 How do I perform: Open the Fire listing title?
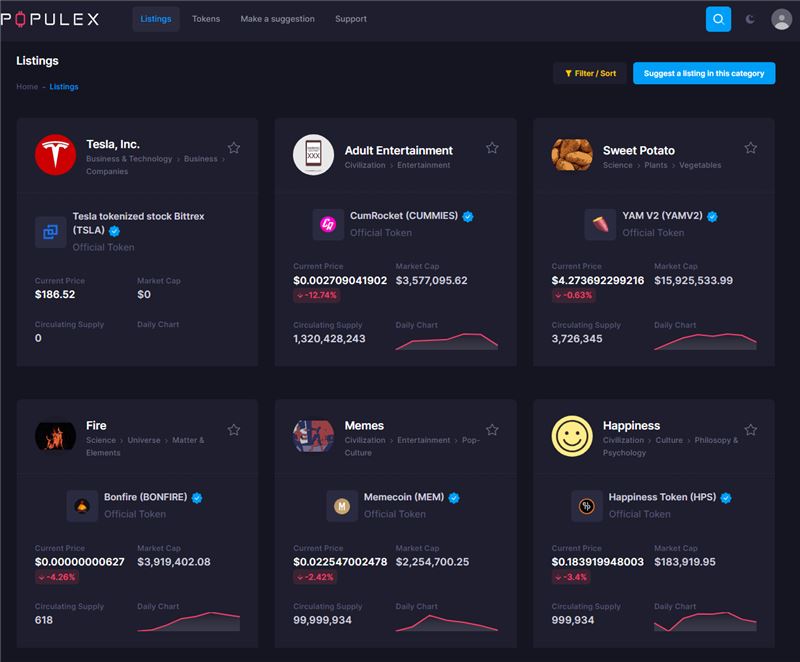click(96, 425)
